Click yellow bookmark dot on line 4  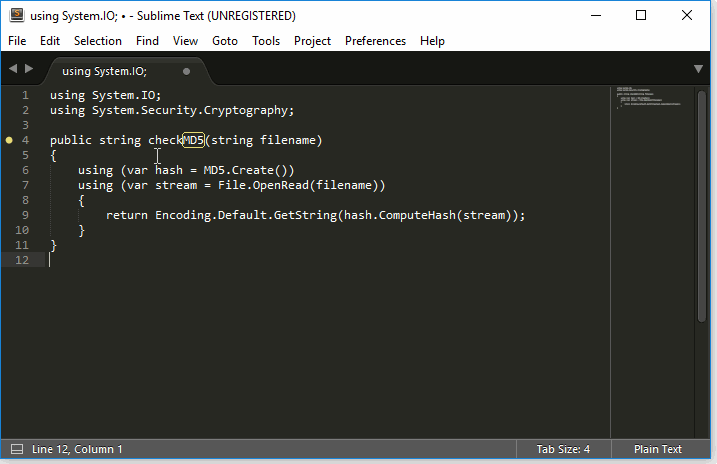9,140
